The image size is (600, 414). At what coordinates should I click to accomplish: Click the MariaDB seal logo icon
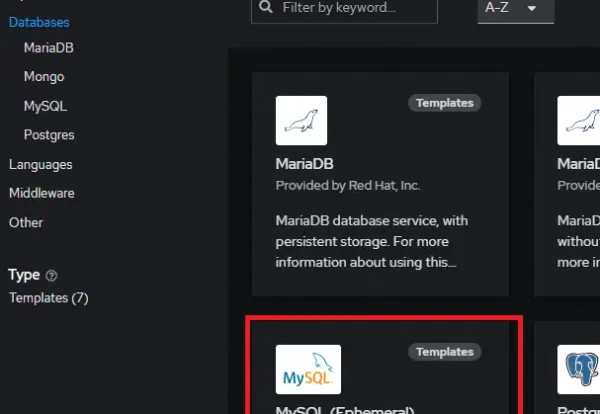[301, 121]
